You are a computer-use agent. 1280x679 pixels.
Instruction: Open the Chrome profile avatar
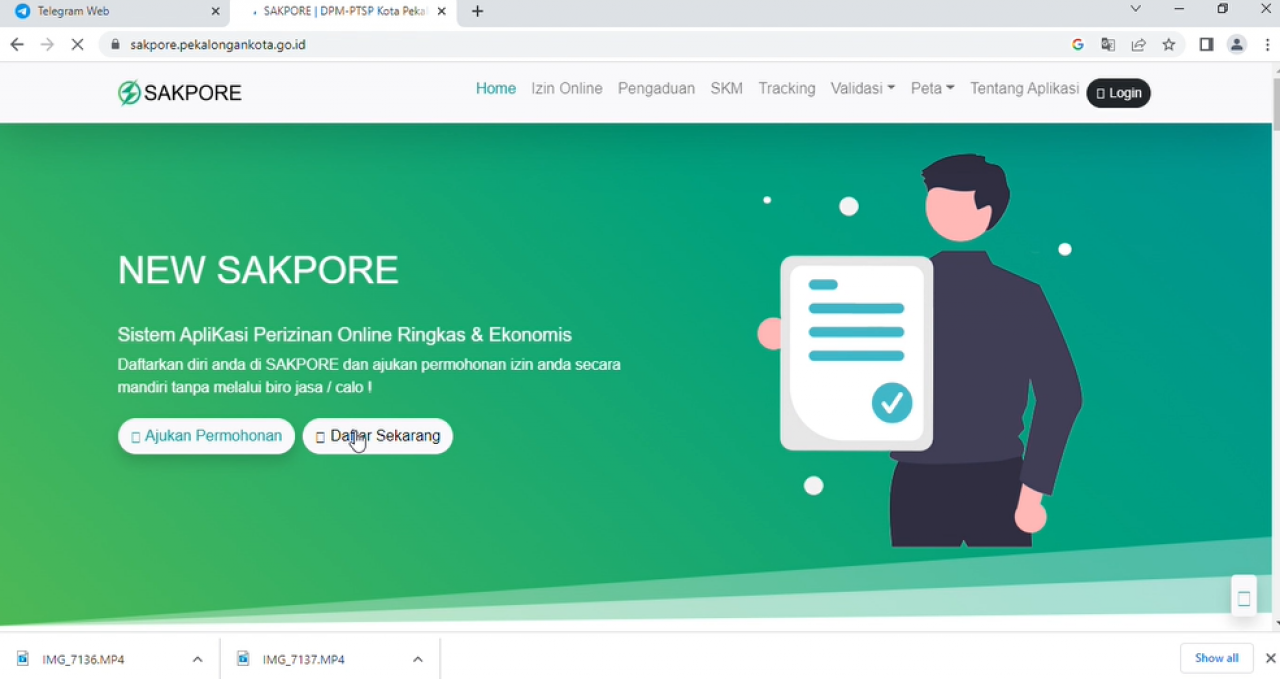pos(1237,44)
